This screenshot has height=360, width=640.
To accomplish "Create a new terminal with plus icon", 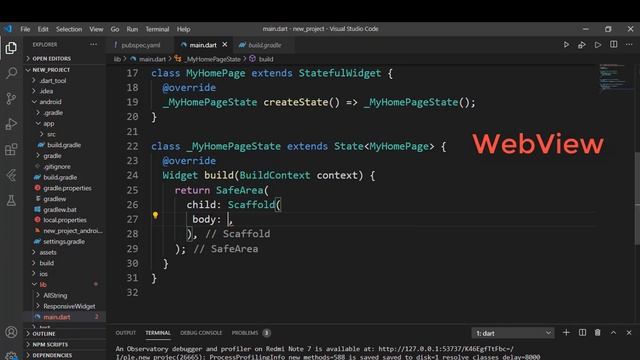I will [x=566, y=333].
